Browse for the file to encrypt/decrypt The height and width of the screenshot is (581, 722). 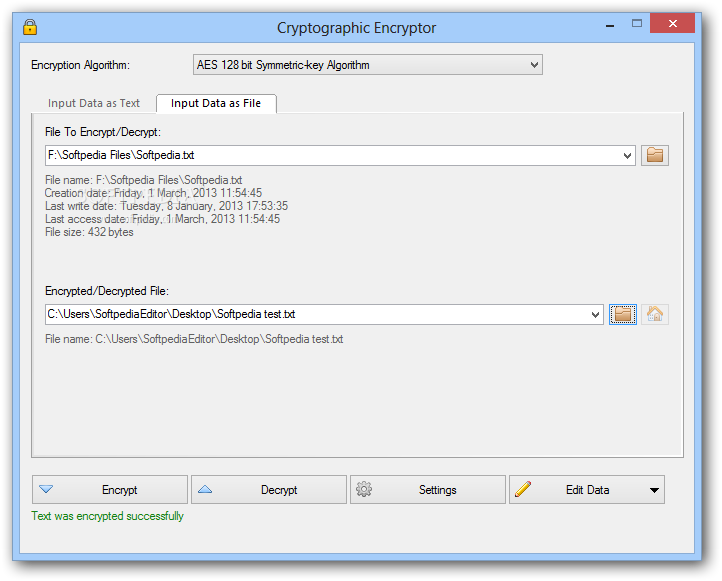(655, 155)
